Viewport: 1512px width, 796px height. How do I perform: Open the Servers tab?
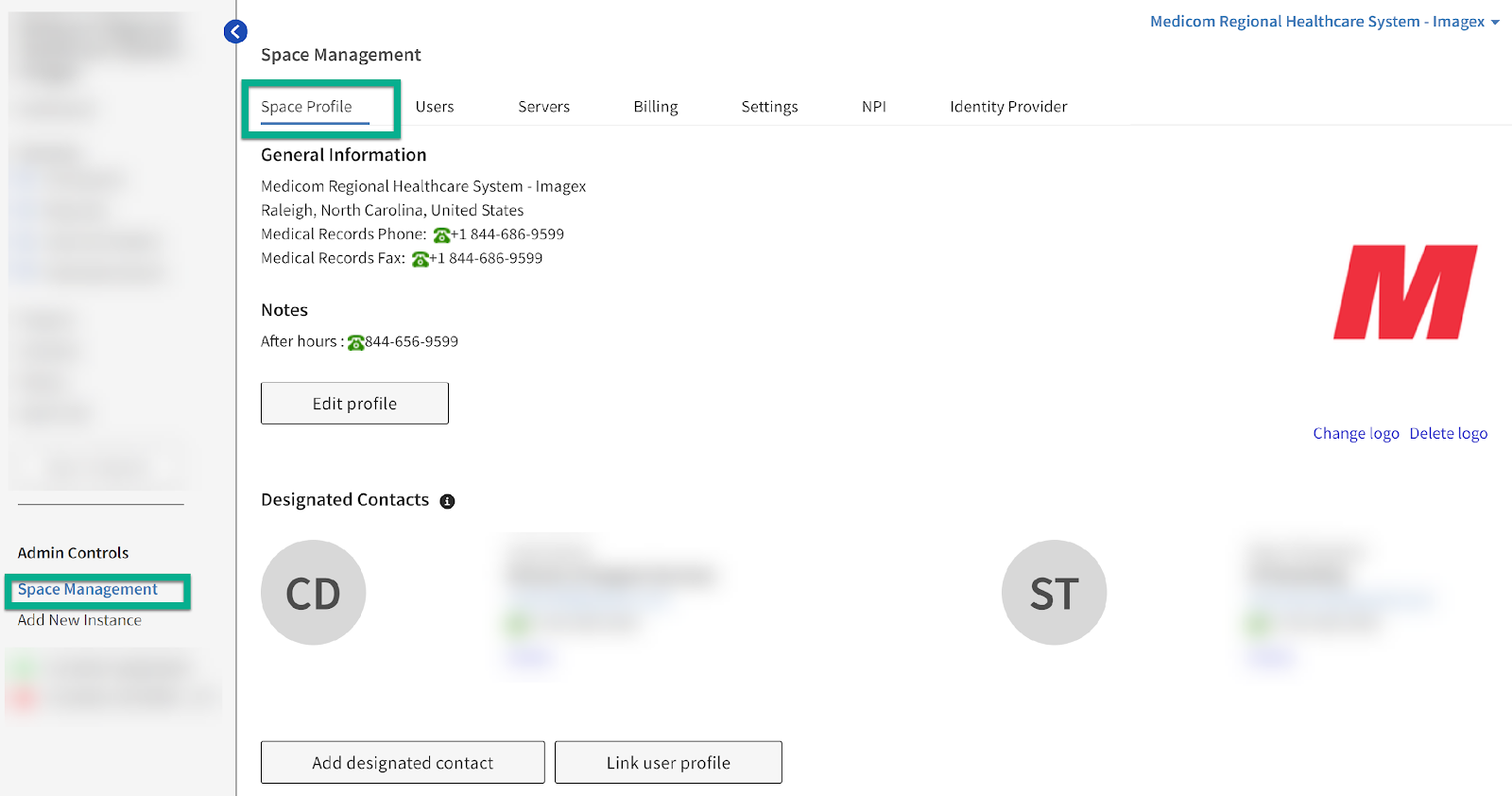click(543, 107)
